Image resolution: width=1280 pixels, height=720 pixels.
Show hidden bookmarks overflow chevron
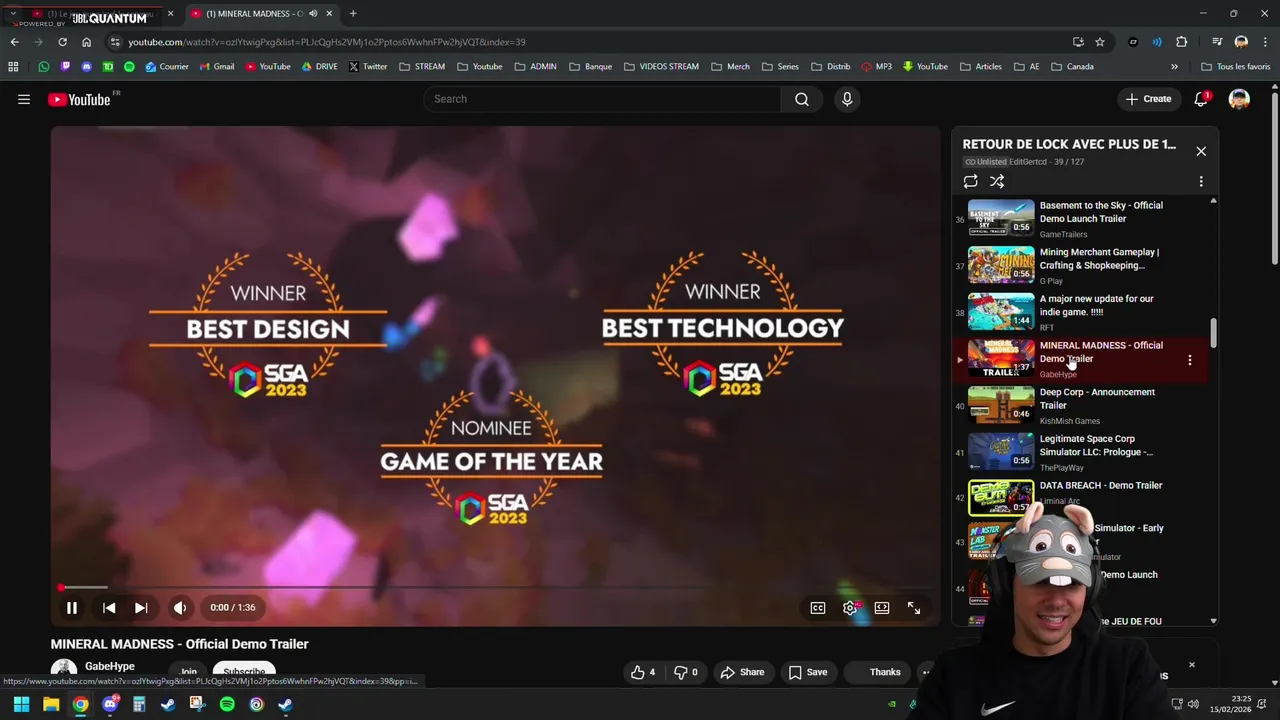1174,67
